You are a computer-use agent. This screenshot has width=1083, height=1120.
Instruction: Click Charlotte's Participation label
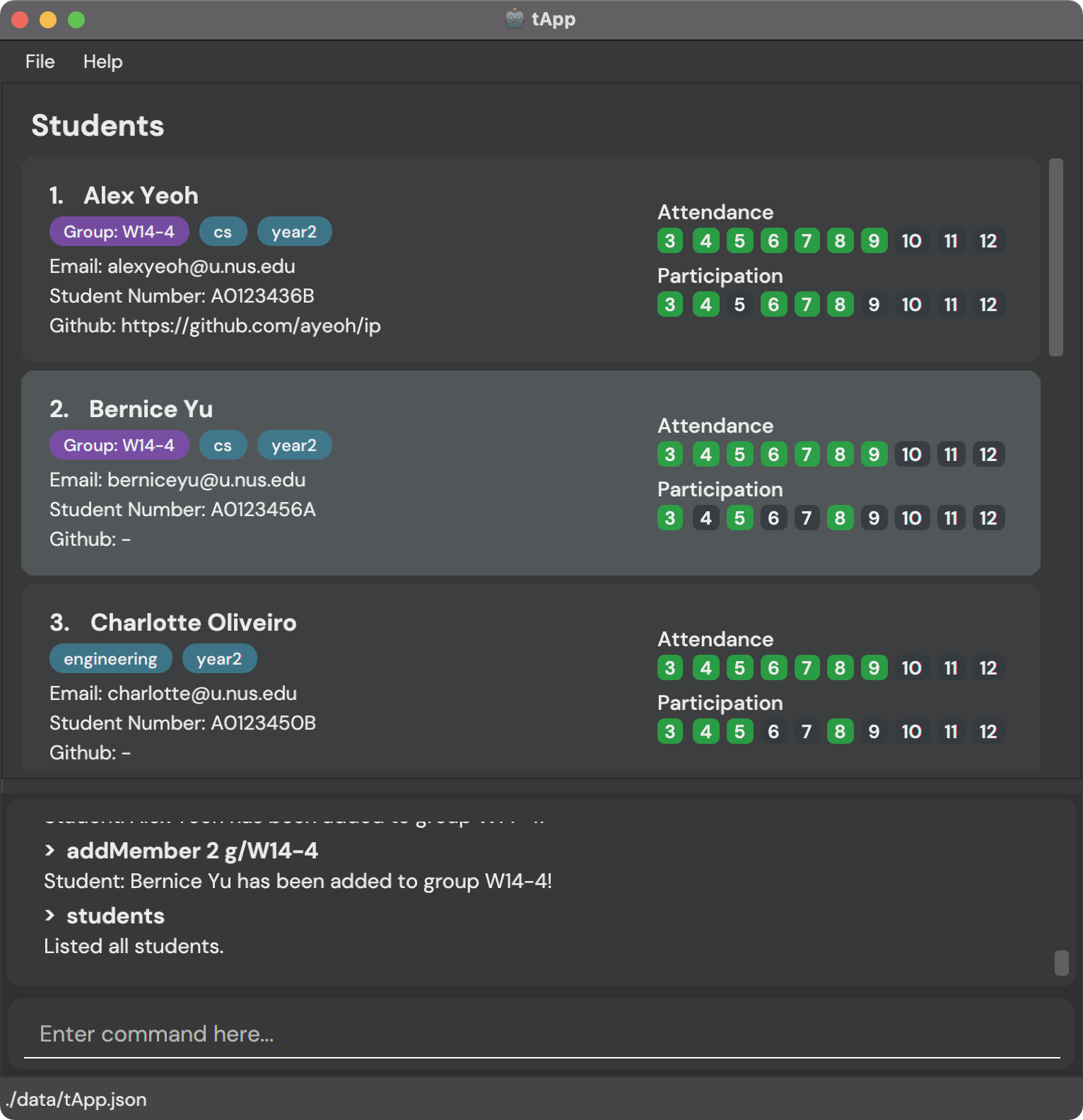click(720, 703)
